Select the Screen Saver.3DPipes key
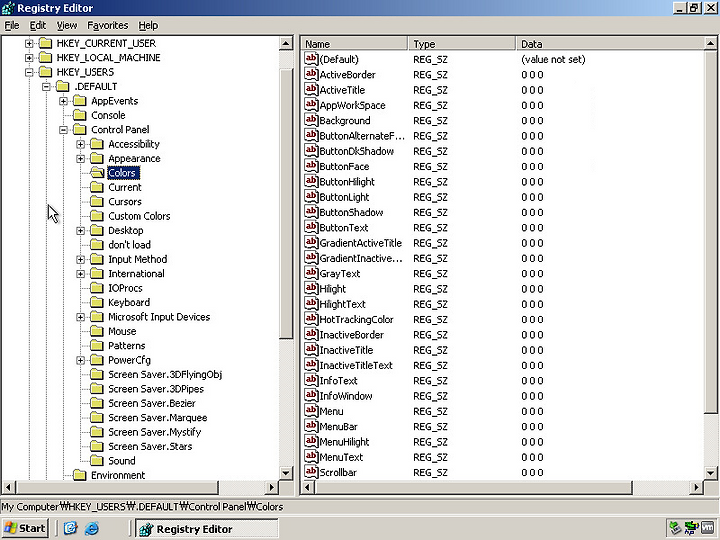The height and width of the screenshot is (540, 720). (156, 388)
